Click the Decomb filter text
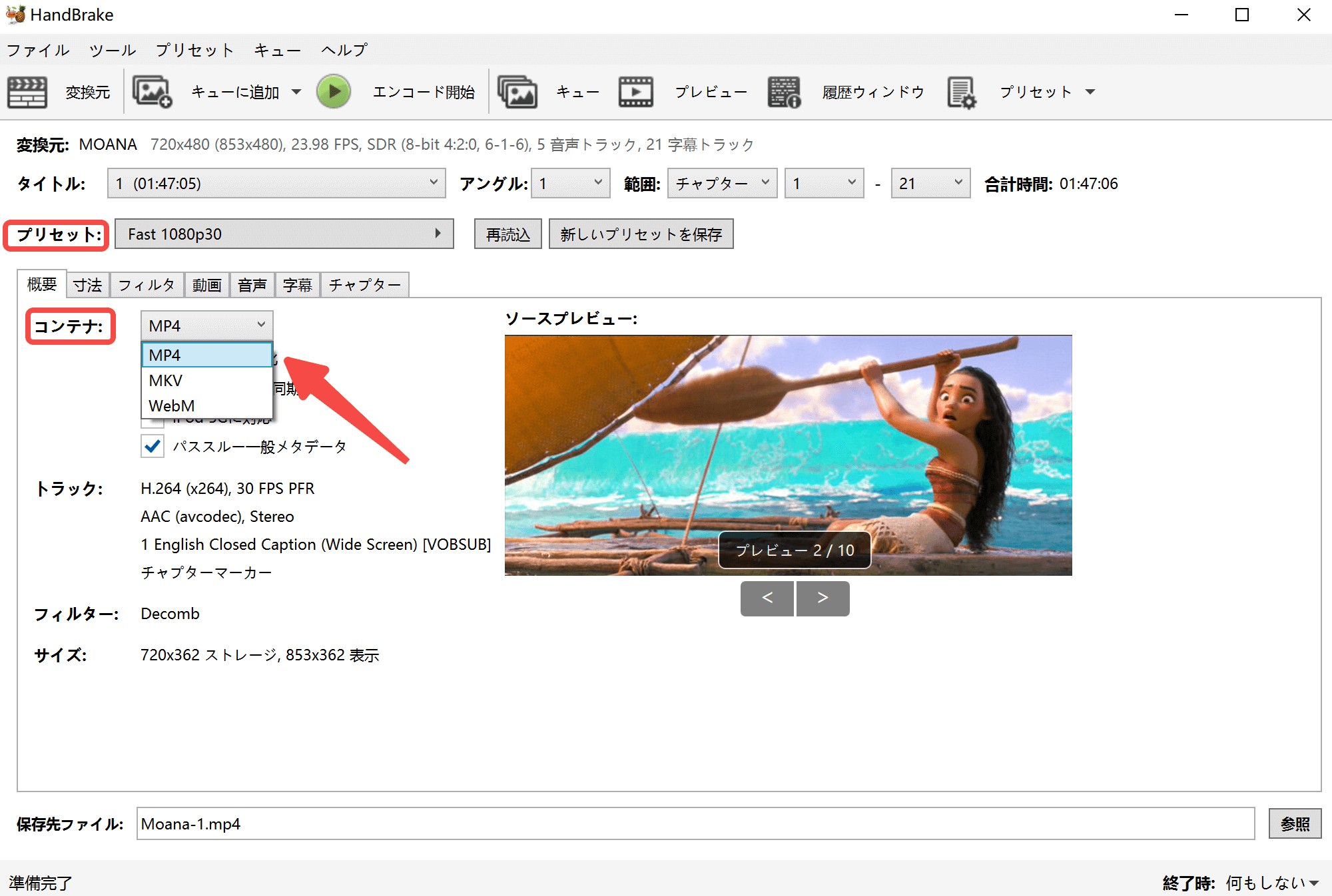The height and width of the screenshot is (896, 1332). 170,614
